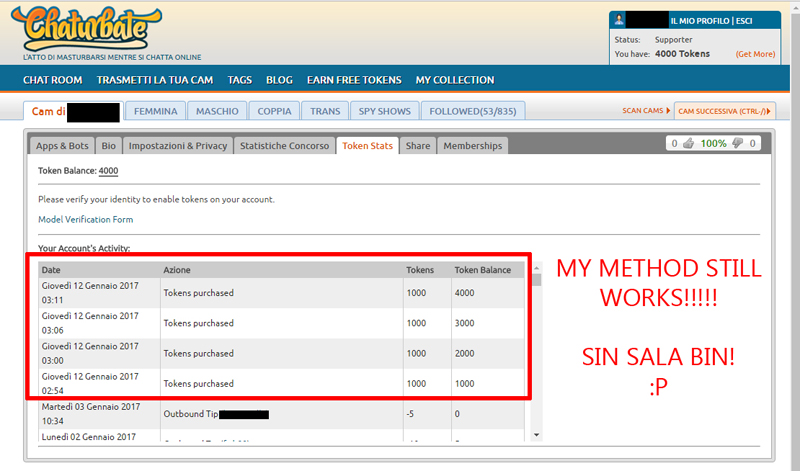This screenshot has width=800, height=471.
Task: Click the Scan Cams arrow icon
Action: click(x=668, y=111)
